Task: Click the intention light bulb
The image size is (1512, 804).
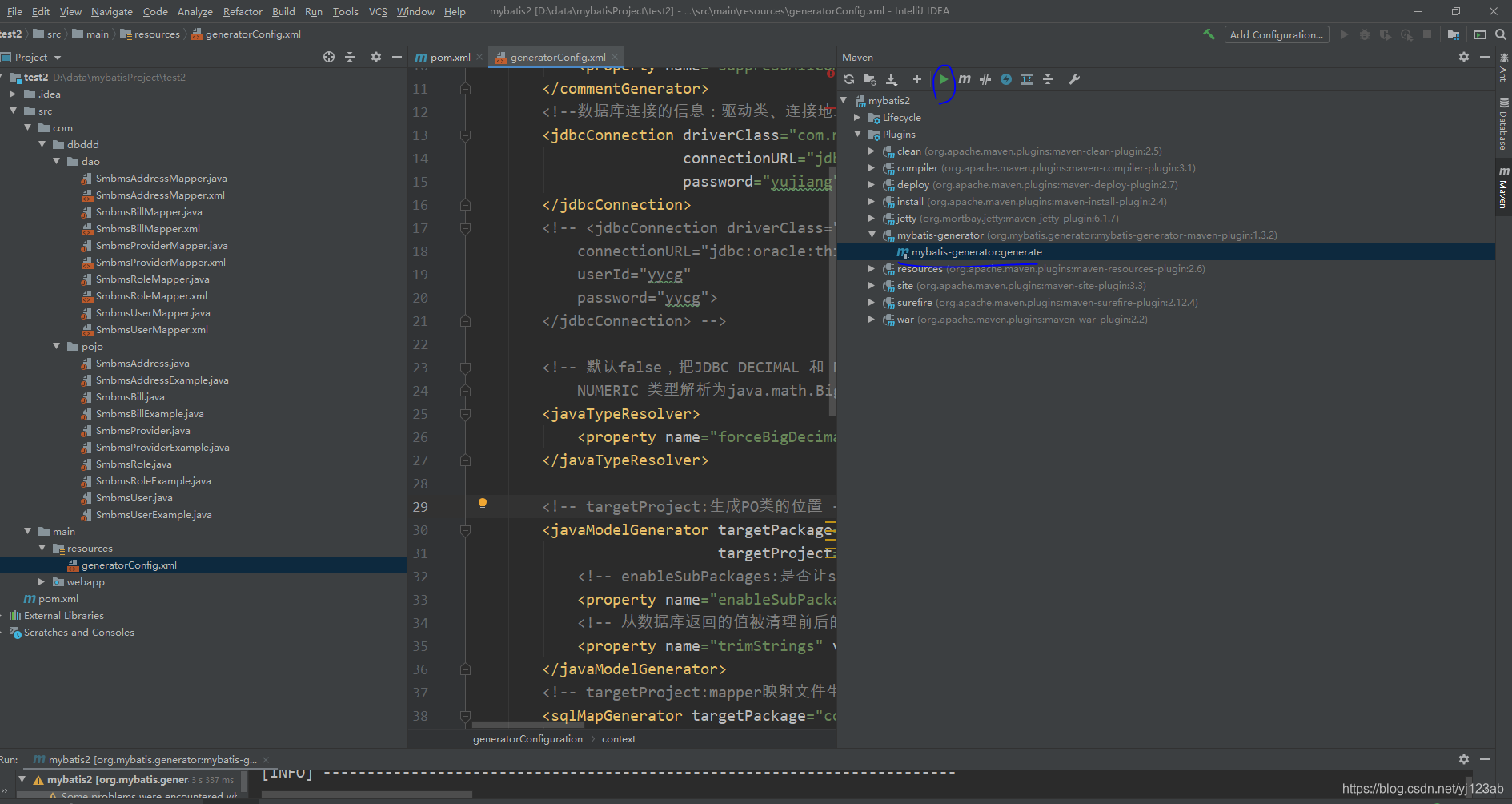Action: (x=483, y=504)
